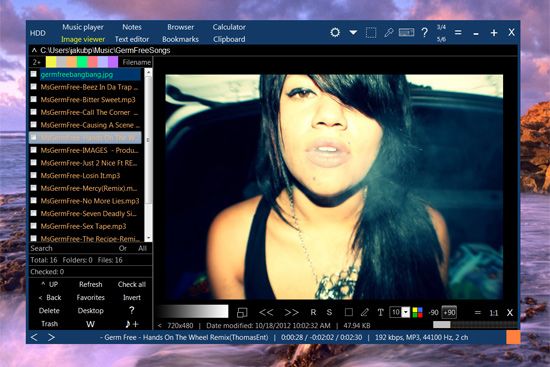Go to next image with >> button

[291, 312]
